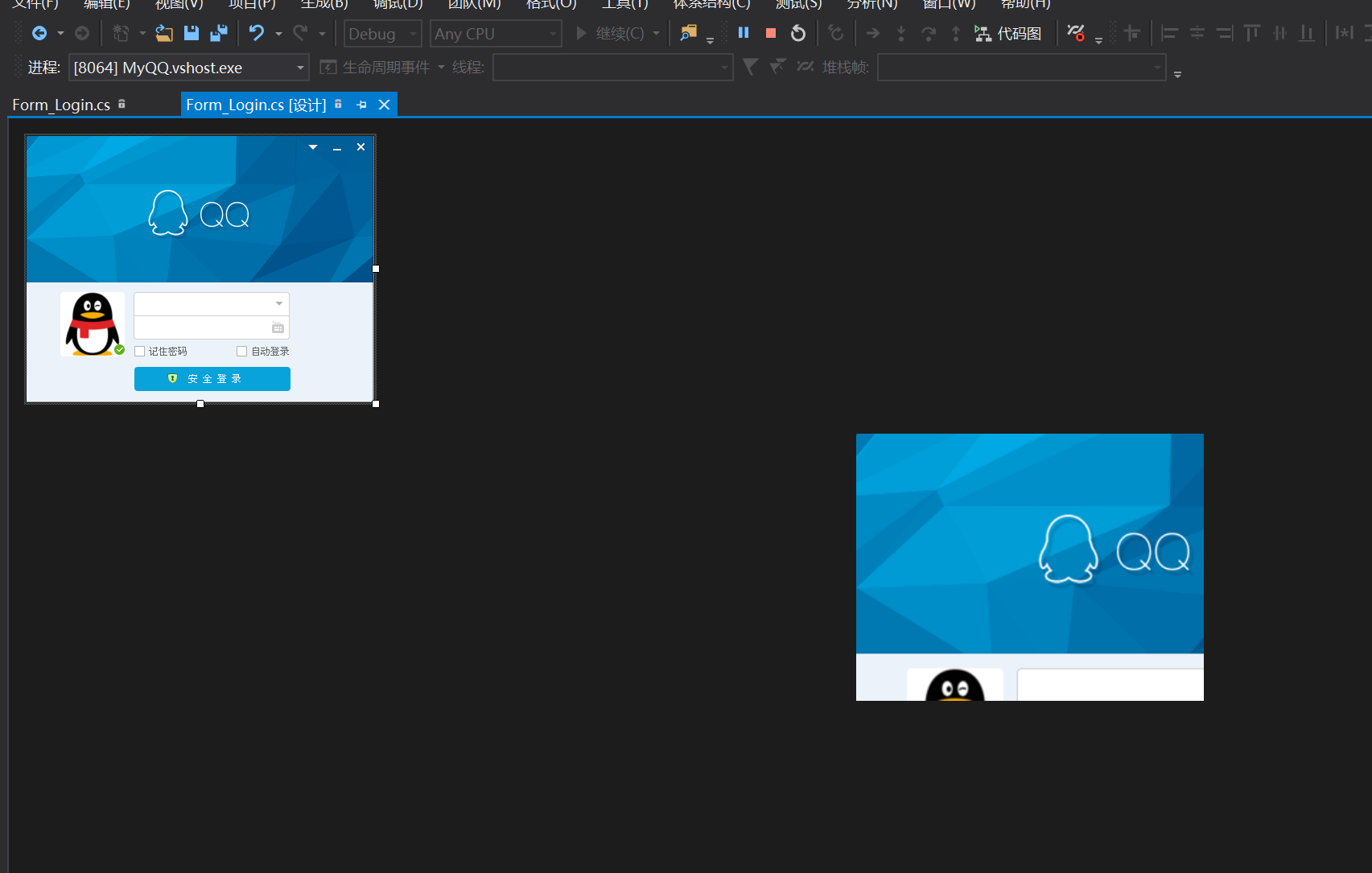Open the 线程 thread dropdown
The height and width of the screenshot is (873, 1372).
click(x=612, y=68)
